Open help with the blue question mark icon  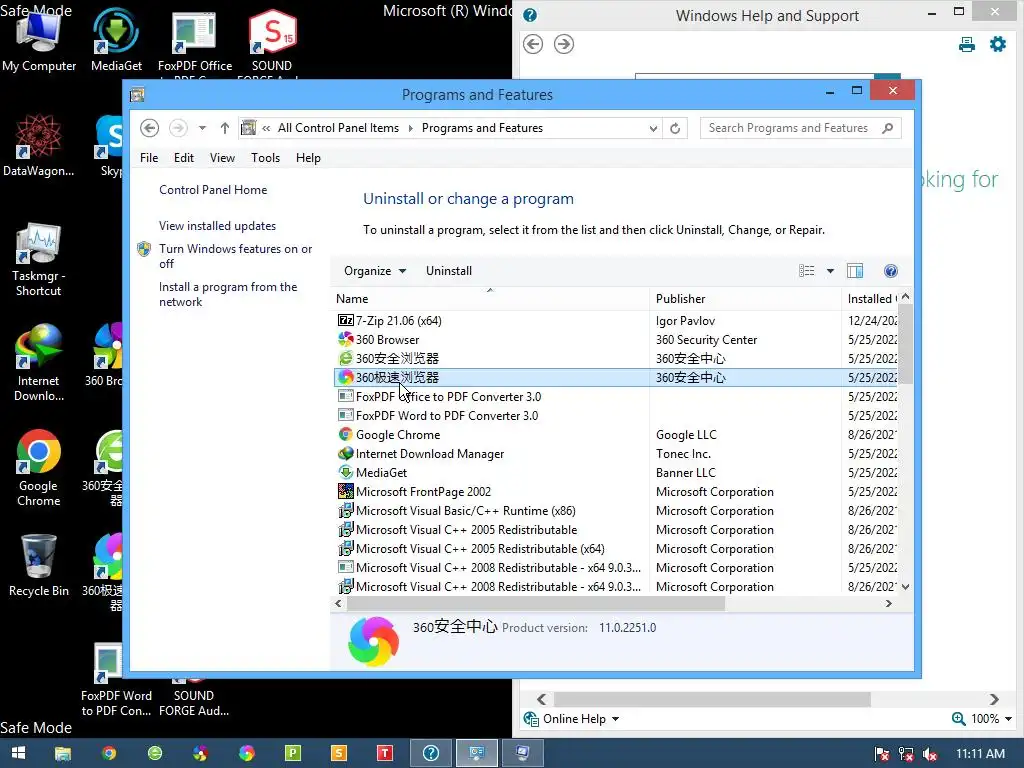tap(890, 271)
